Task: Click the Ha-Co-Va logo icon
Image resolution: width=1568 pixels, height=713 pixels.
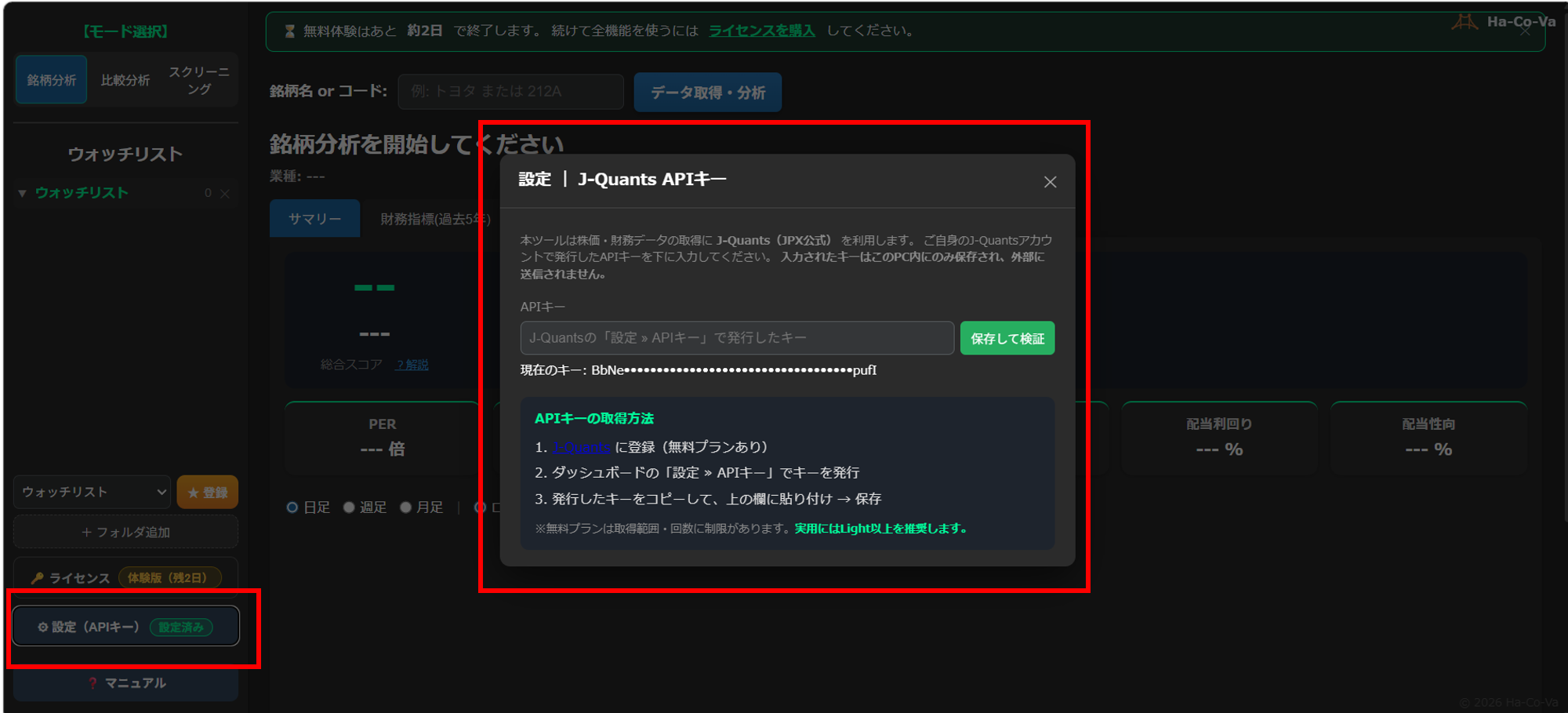Action: (1465, 21)
